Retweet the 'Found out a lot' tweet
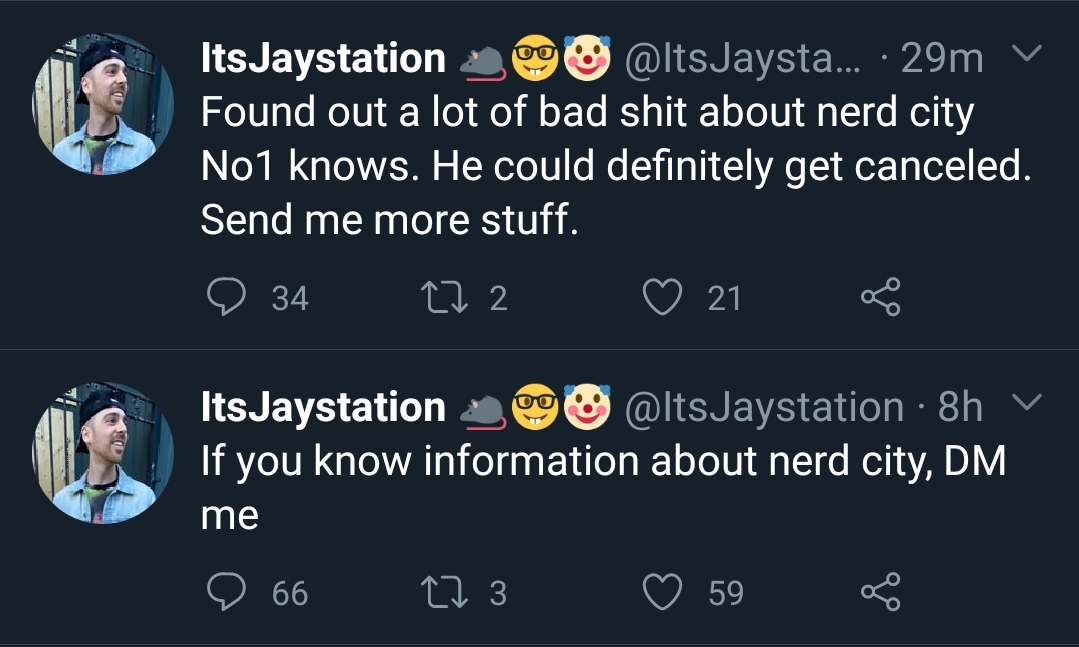Screen dimensions: 1079x647 click(445, 297)
